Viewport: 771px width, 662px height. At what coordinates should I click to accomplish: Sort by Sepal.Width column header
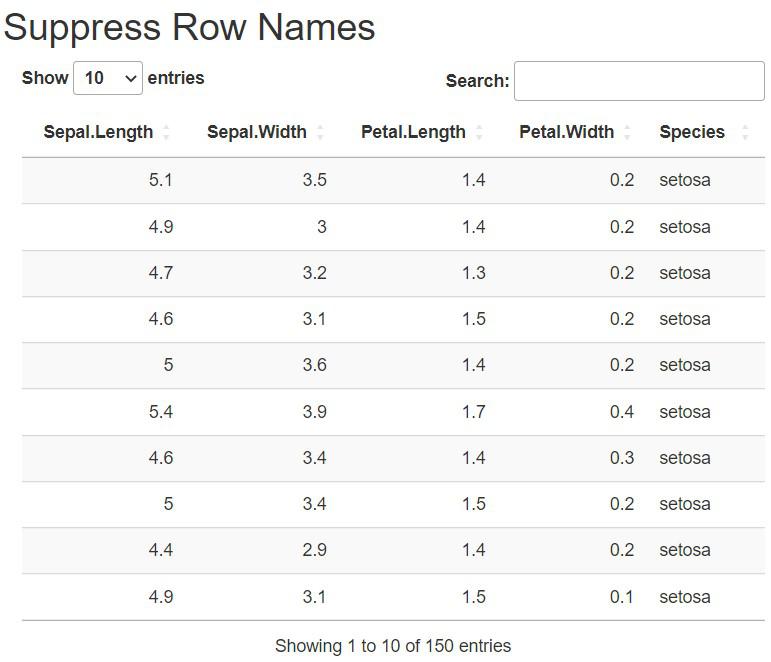point(257,132)
